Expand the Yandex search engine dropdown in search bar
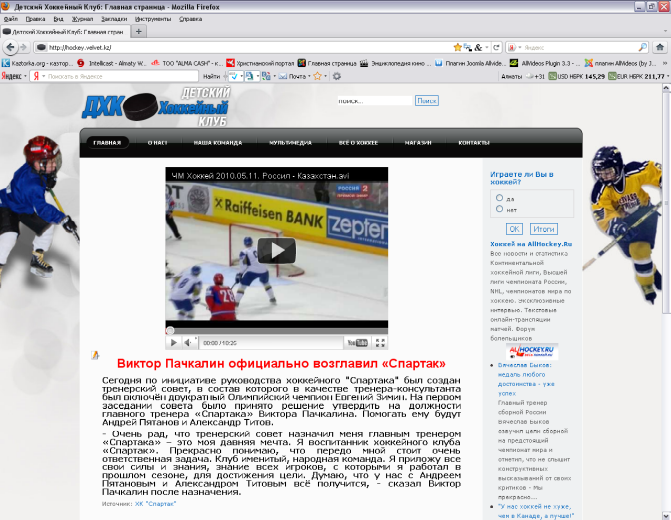This screenshot has height=520, width=671. [520, 48]
